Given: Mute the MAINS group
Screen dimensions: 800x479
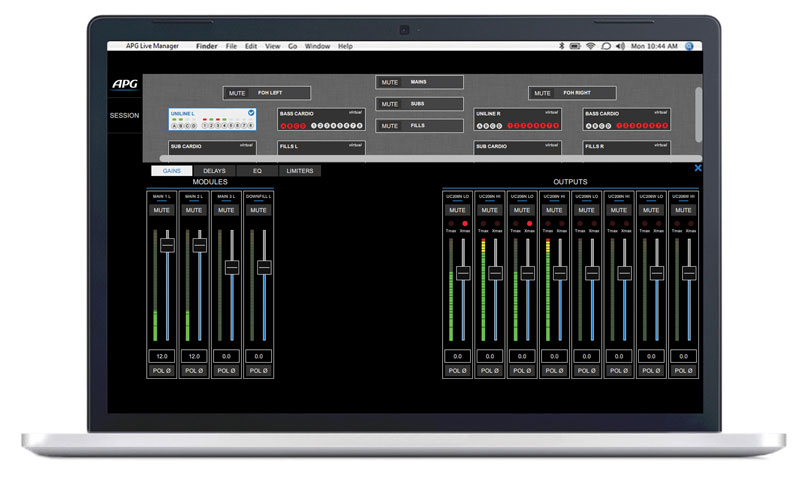Looking at the screenshot, I should tap(389, 82).
